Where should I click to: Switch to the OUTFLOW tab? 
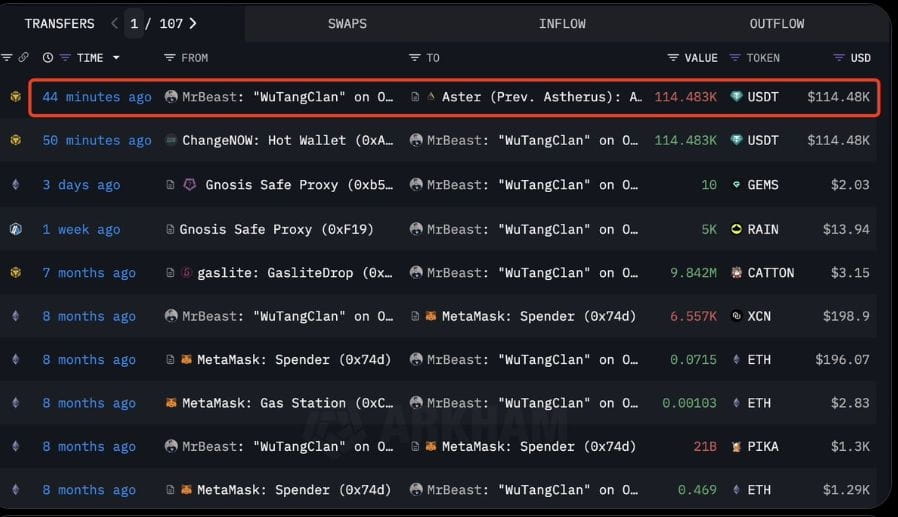tap(777, 23)
